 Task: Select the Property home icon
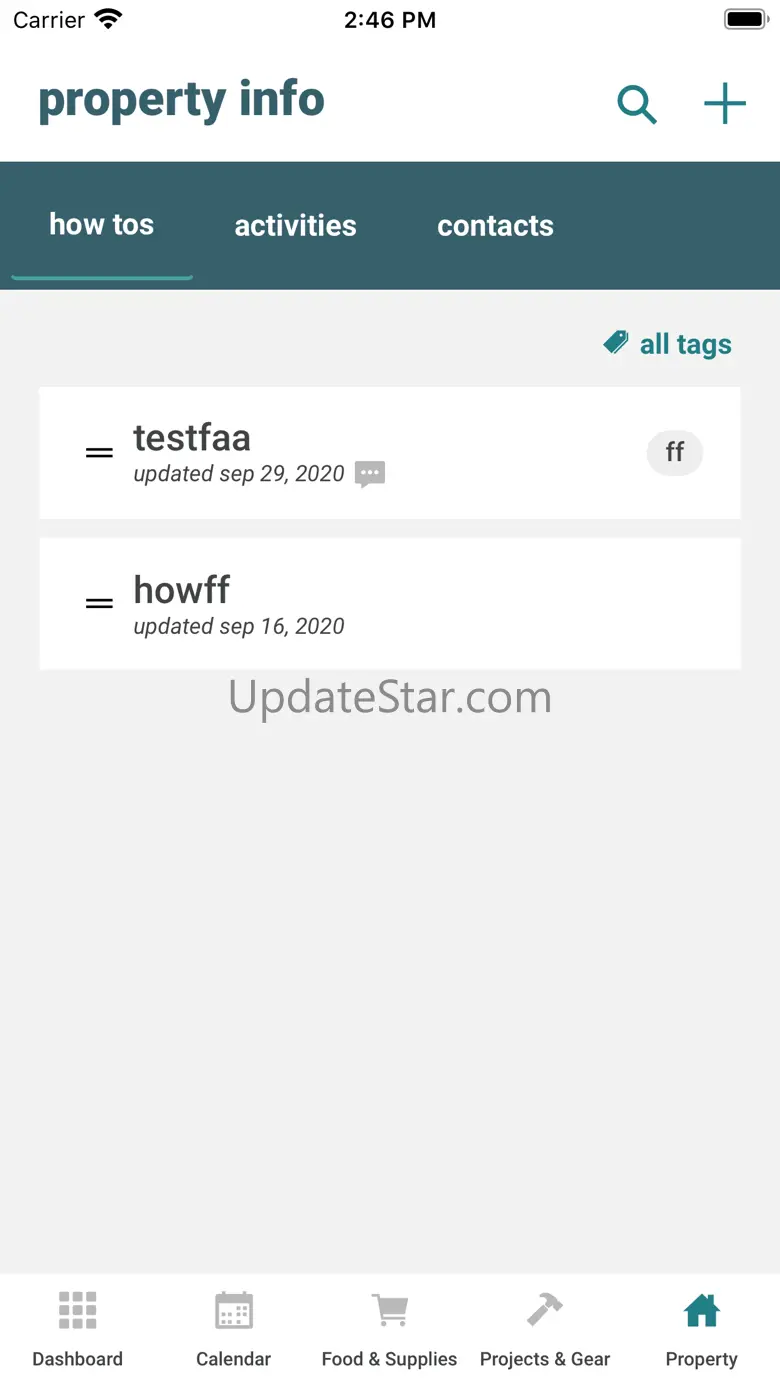pyautogui.click(x=702, y=1310)
